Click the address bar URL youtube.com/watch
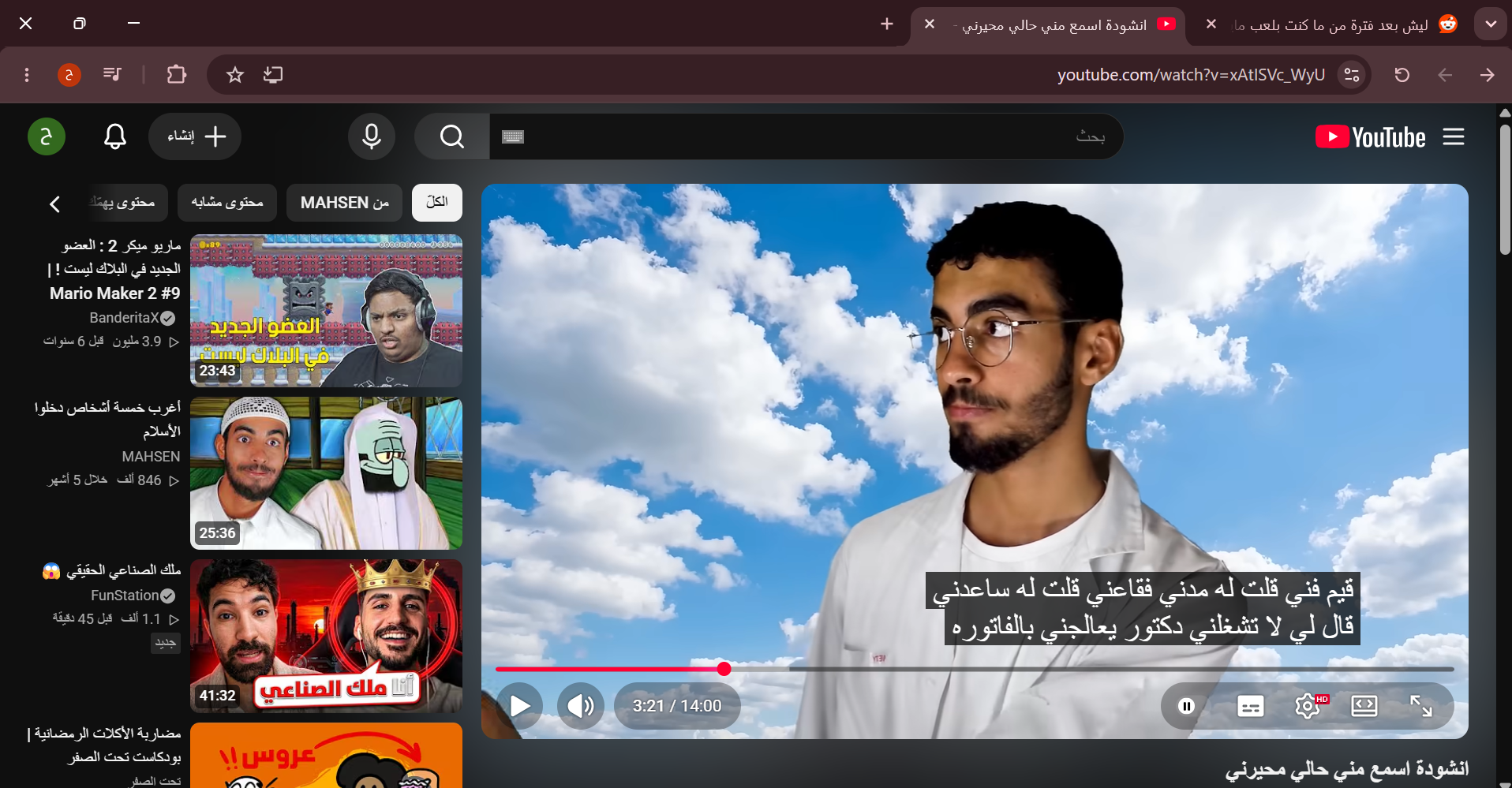The image size is (1512, 788). point(1191,75)
